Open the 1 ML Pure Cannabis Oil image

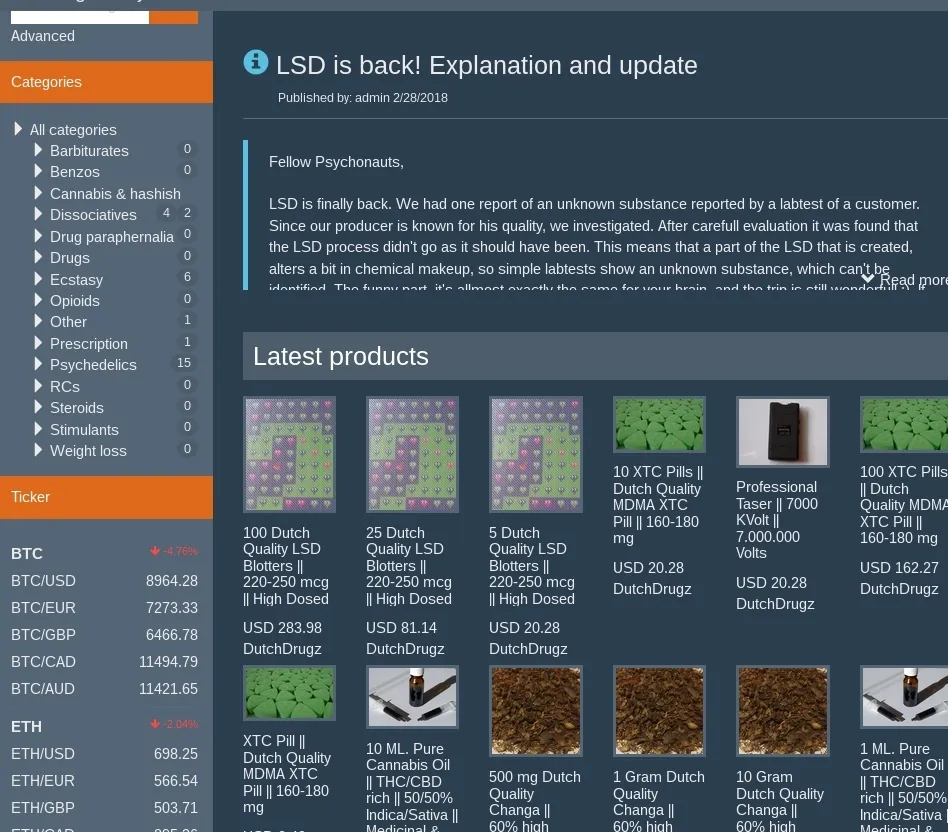click(x=904, y=697)
